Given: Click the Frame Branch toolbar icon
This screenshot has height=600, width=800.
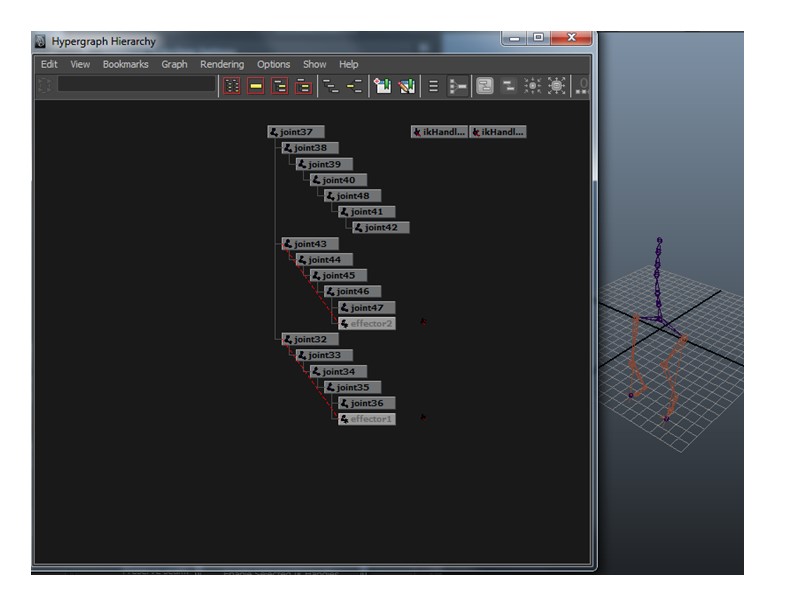Looking at the screenshot, I should [x=304, y=86].
